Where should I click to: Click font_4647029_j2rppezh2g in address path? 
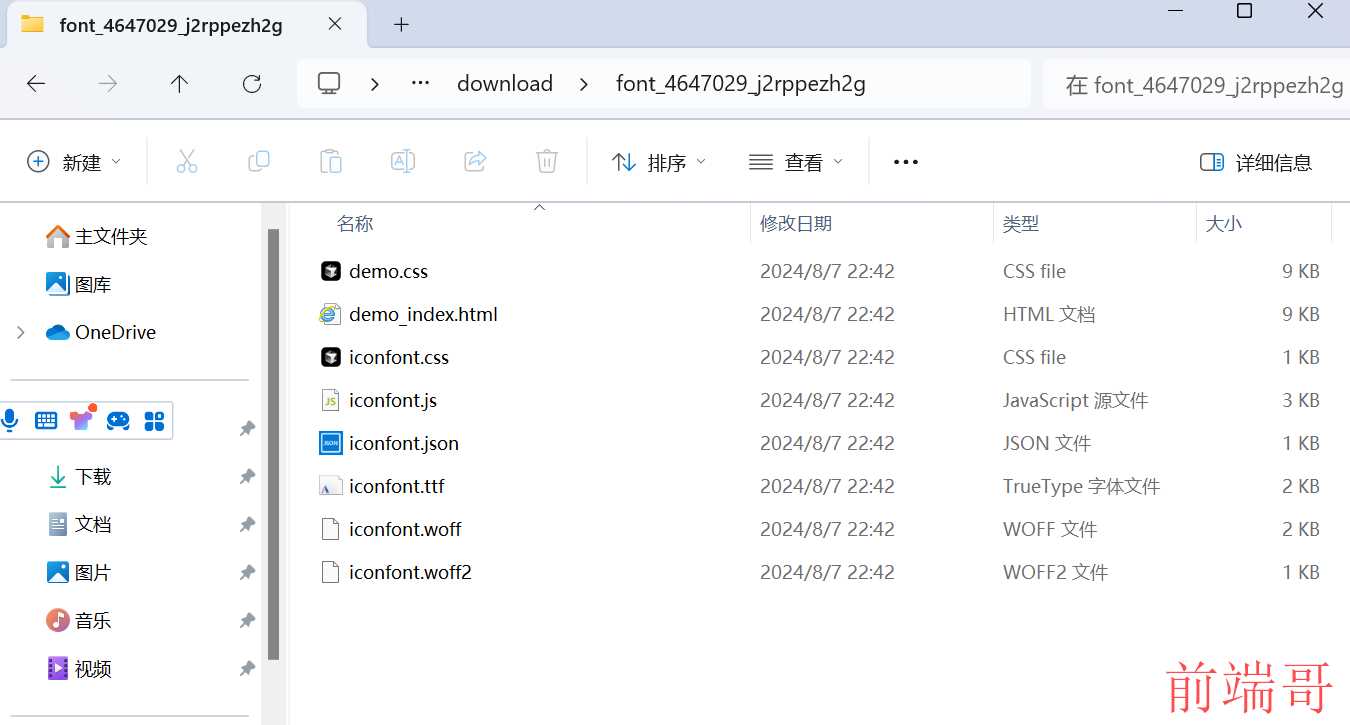(x=741, y=84)
